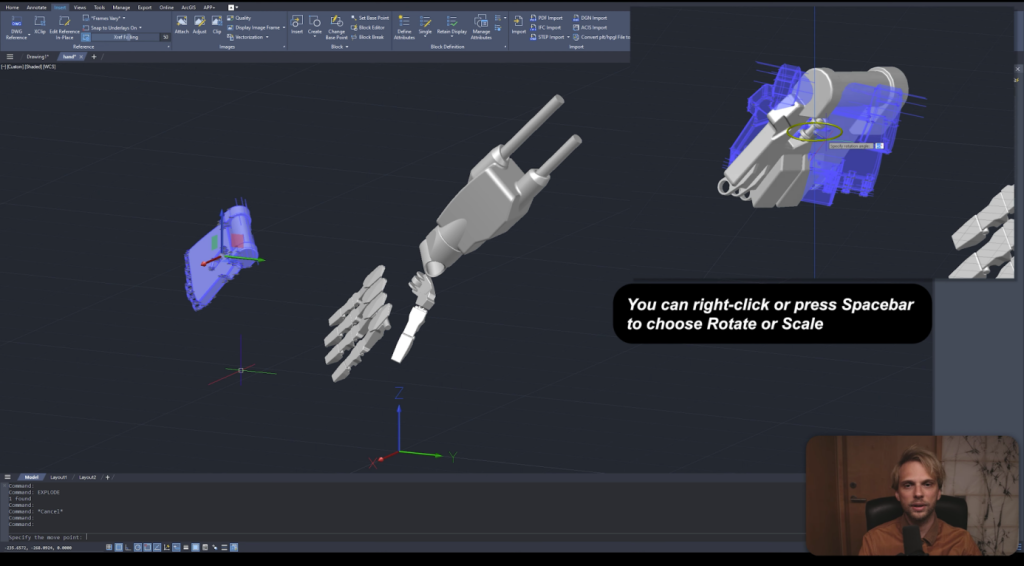
Task: Click the STEP Import button
Action: (x=548, y=37)
